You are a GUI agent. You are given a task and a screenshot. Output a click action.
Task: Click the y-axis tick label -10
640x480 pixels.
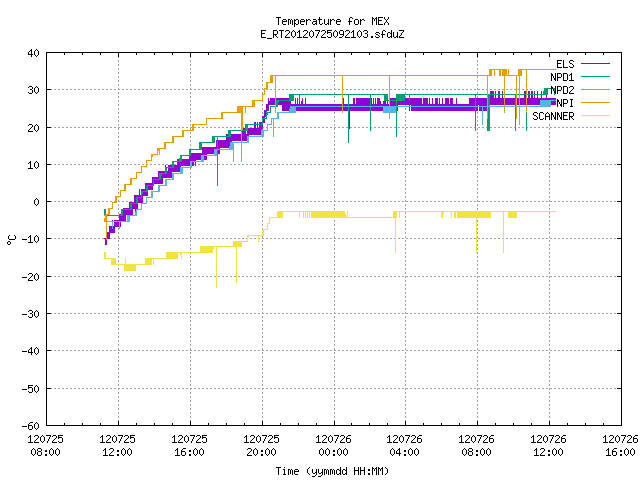pyautogui.click(x=31, y=239)
